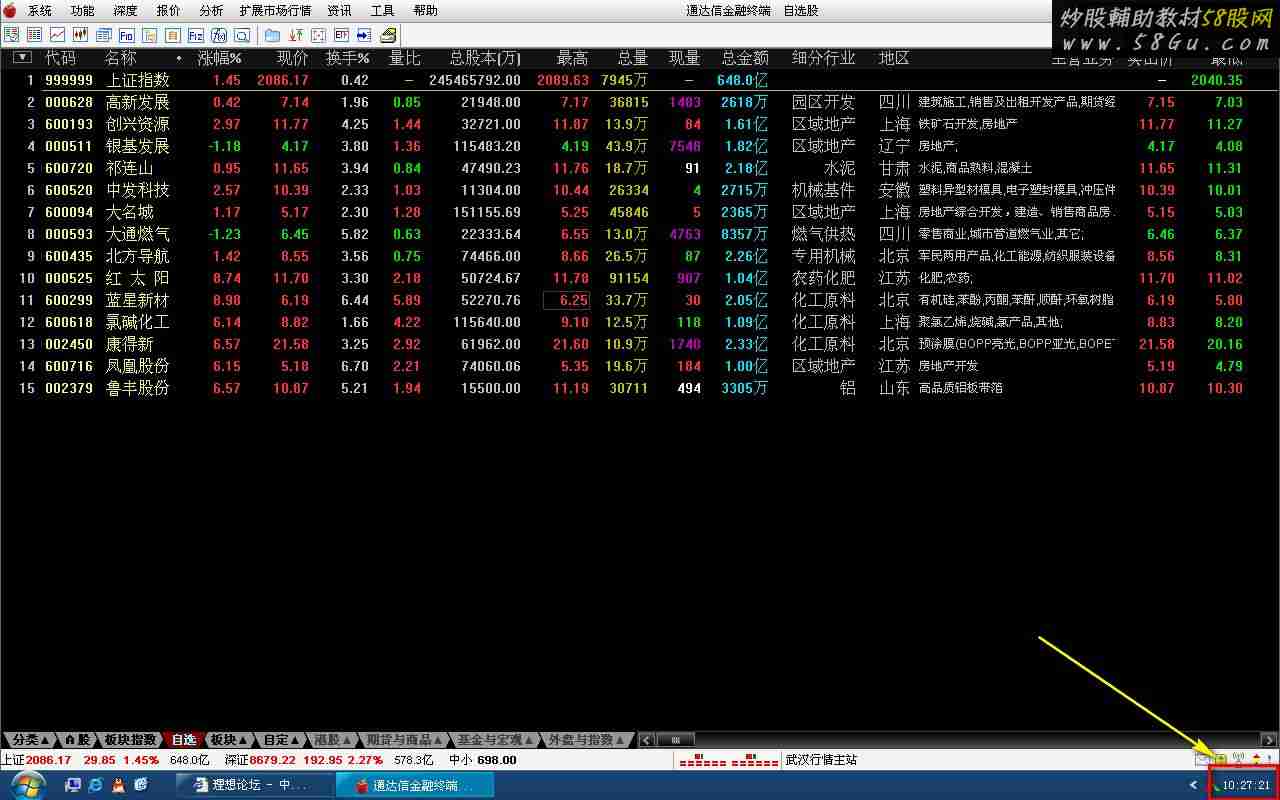Click the Fiz toolbar icon
The image size is (1280, 800).
pos(196,35)
